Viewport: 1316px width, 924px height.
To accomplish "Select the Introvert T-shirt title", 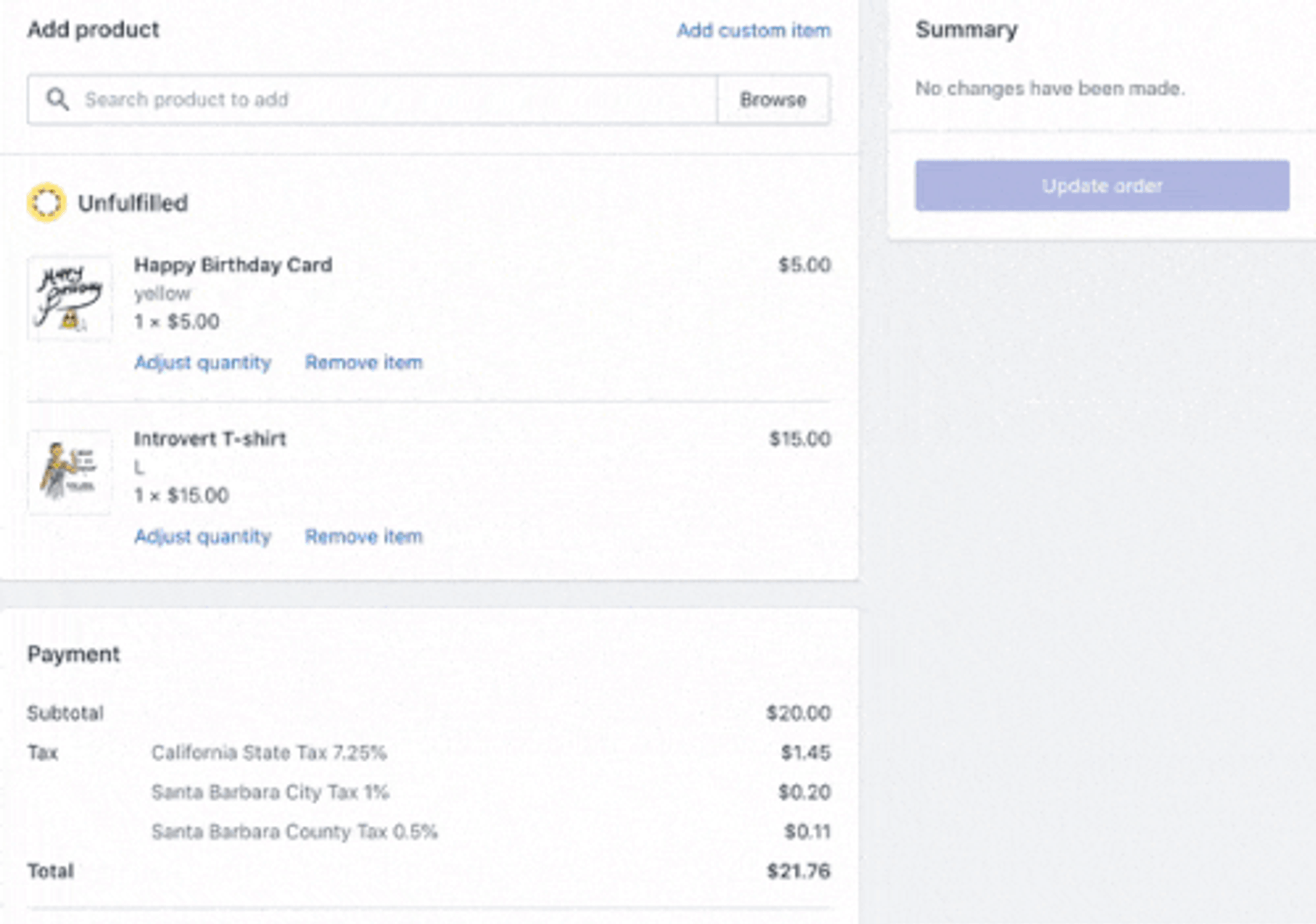I will (x=210, y=439).
